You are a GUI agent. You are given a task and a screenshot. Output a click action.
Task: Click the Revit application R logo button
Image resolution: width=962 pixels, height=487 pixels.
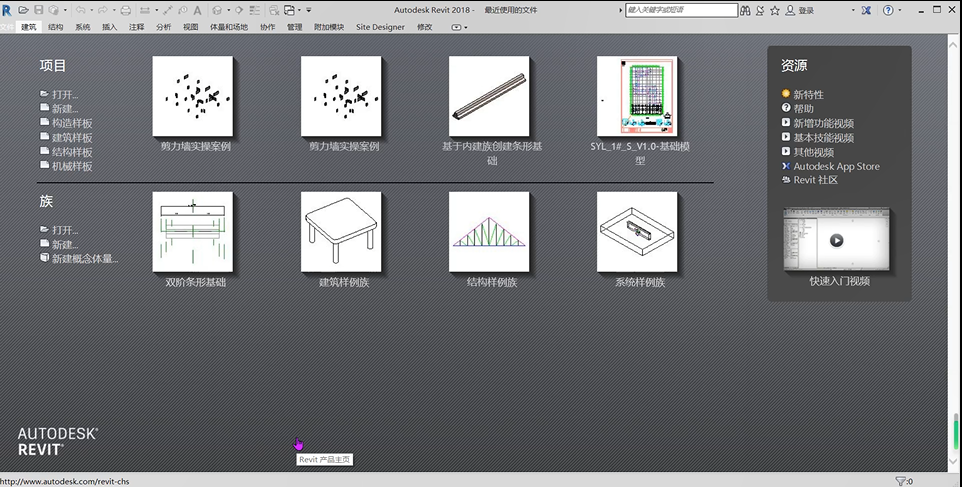point(7,10)
